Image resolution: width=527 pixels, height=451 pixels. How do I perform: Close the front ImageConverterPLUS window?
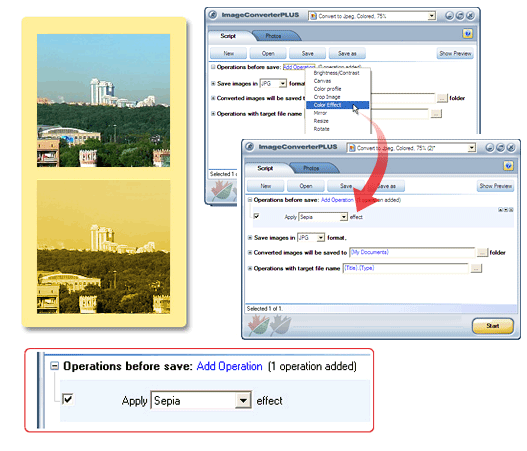[x=511, y=147]
